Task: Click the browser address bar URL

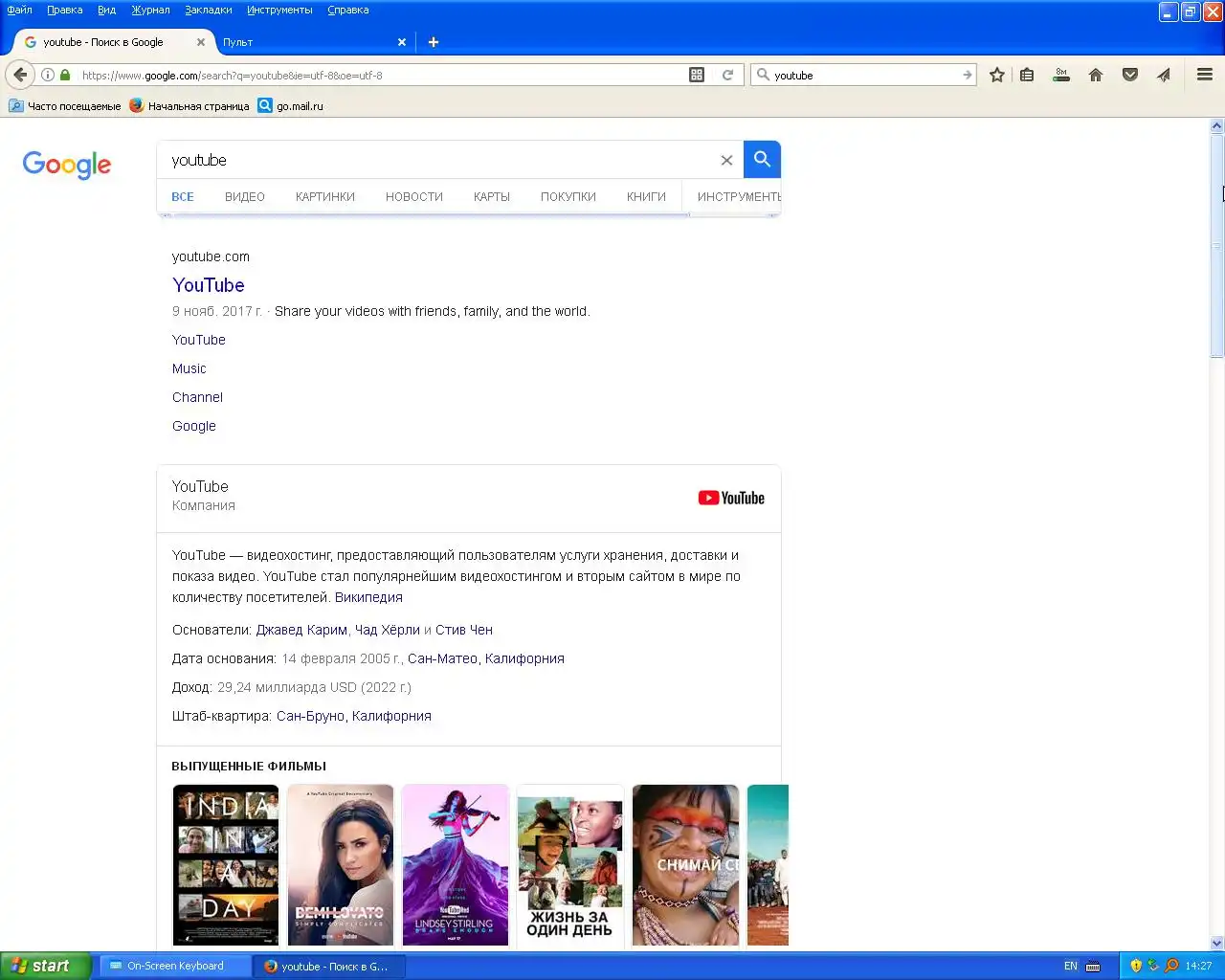Action: tap(383, 75)
